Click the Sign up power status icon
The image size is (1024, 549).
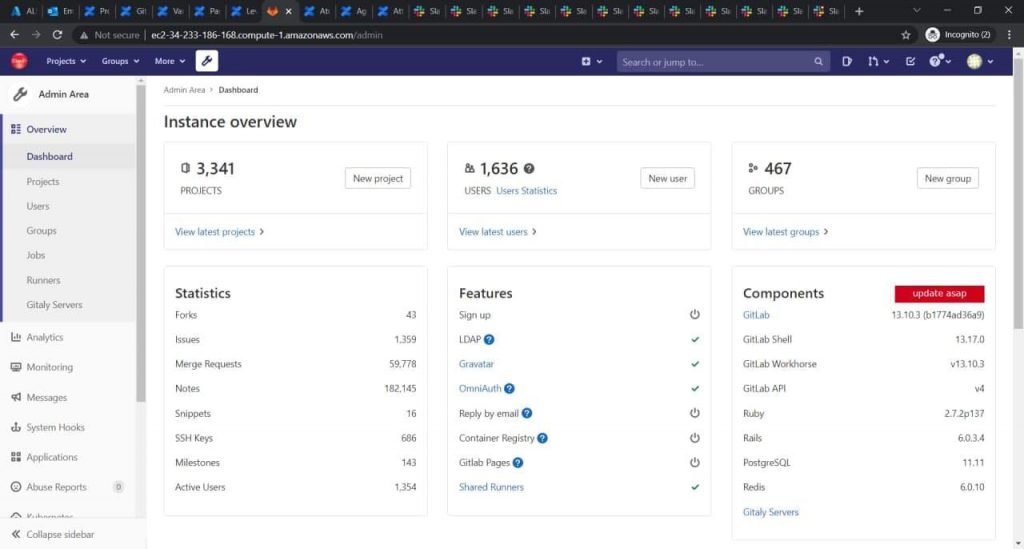tap(695, 315)
